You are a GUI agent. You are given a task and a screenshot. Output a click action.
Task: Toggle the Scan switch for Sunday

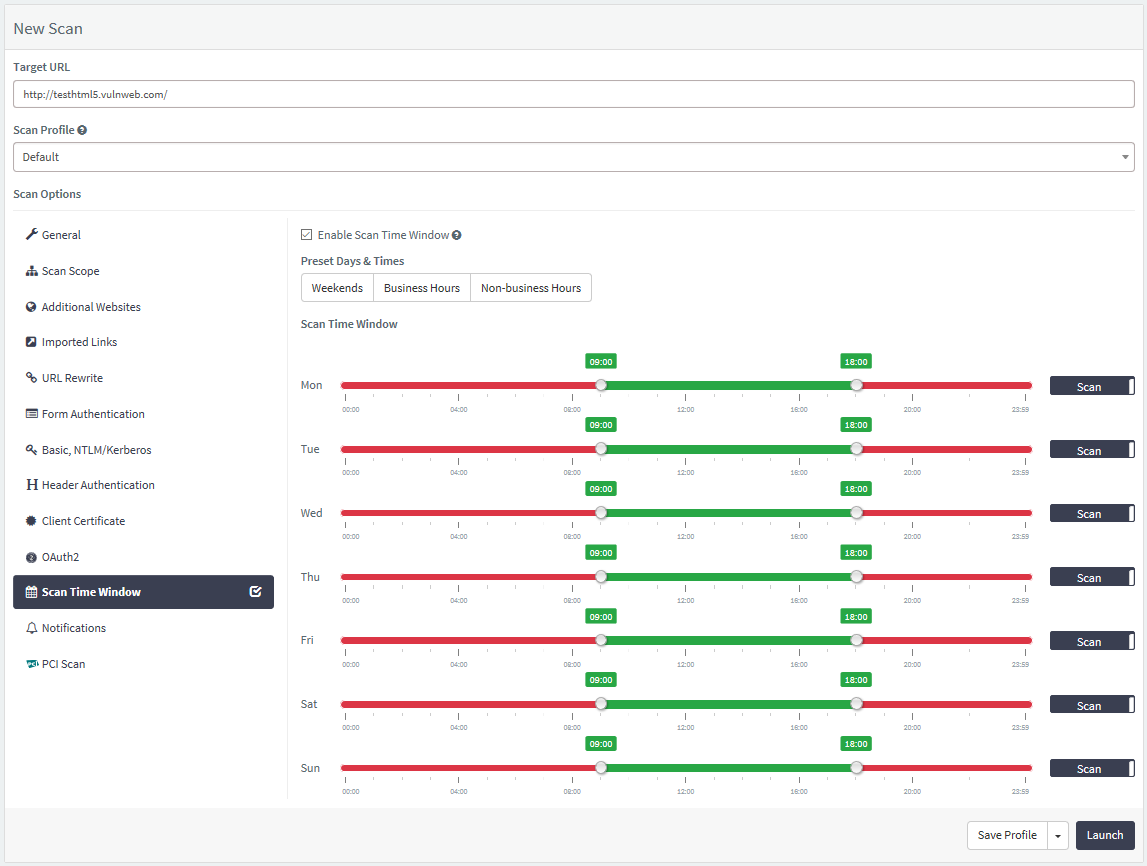coord(1092,768)
